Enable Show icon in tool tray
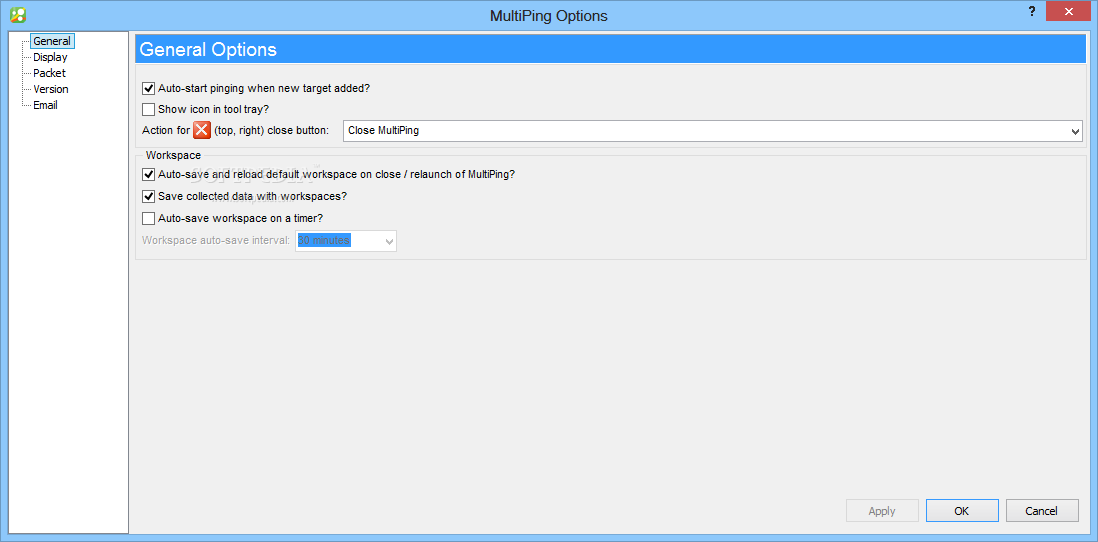1098x542 pixels. [x=148, y=109]
